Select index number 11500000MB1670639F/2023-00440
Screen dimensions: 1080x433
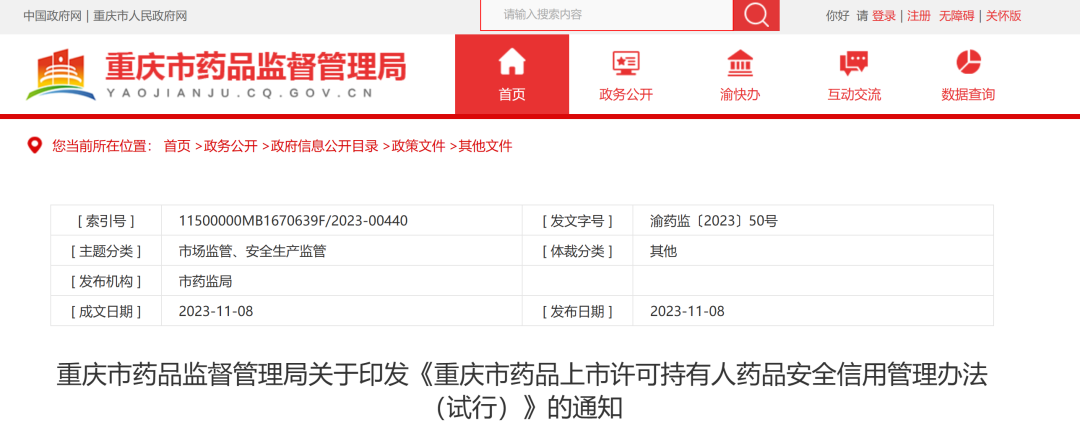tap(293, 221)
